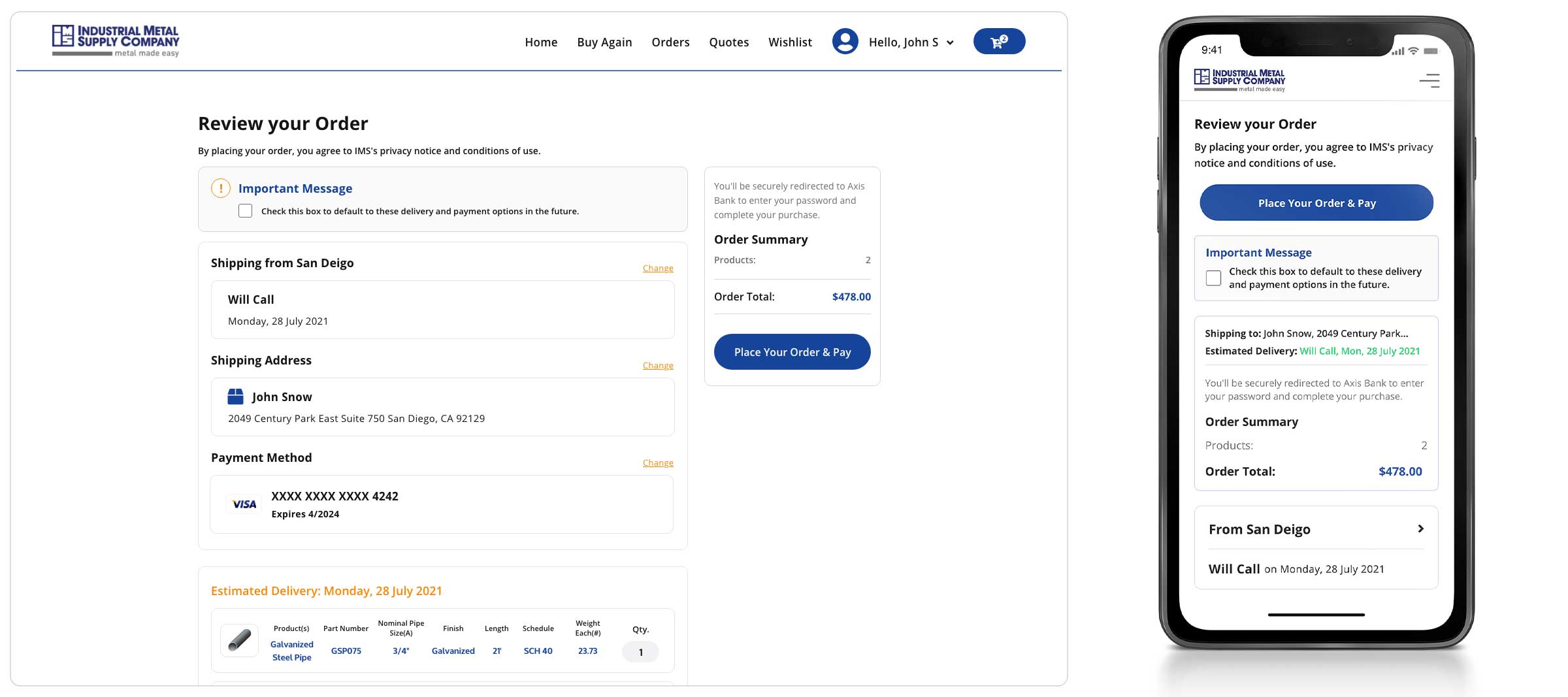Tick the mobile default options checkbox
This screenshot has height=697, width=1568.
[x=1213, y=278]
